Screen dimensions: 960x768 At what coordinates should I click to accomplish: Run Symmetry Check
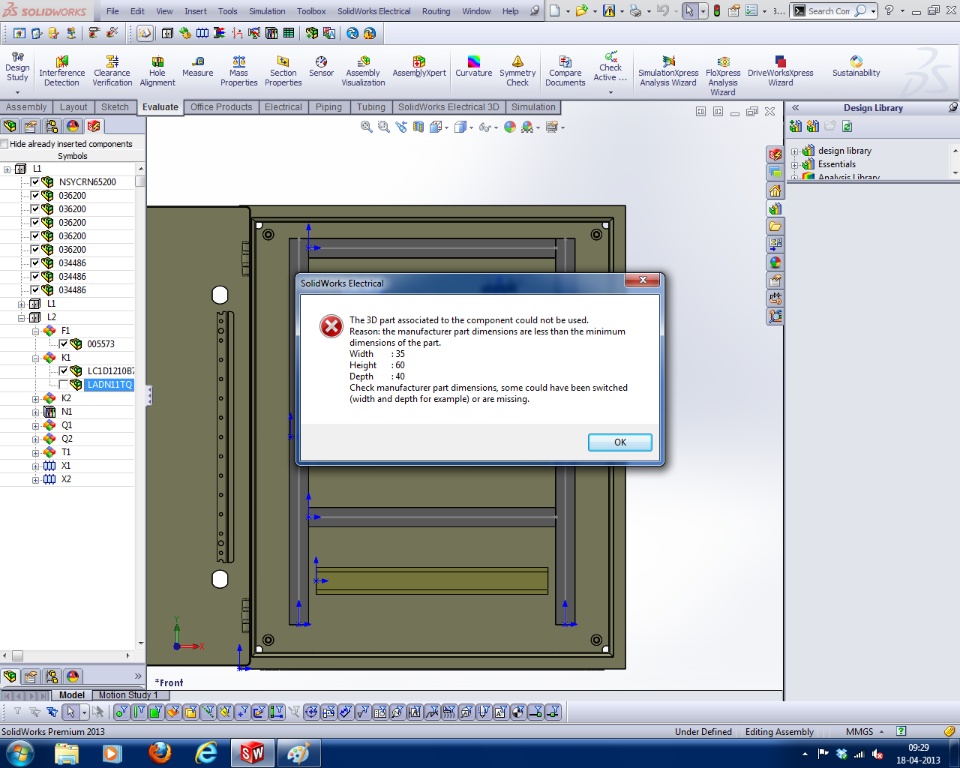tap(517, 71)
